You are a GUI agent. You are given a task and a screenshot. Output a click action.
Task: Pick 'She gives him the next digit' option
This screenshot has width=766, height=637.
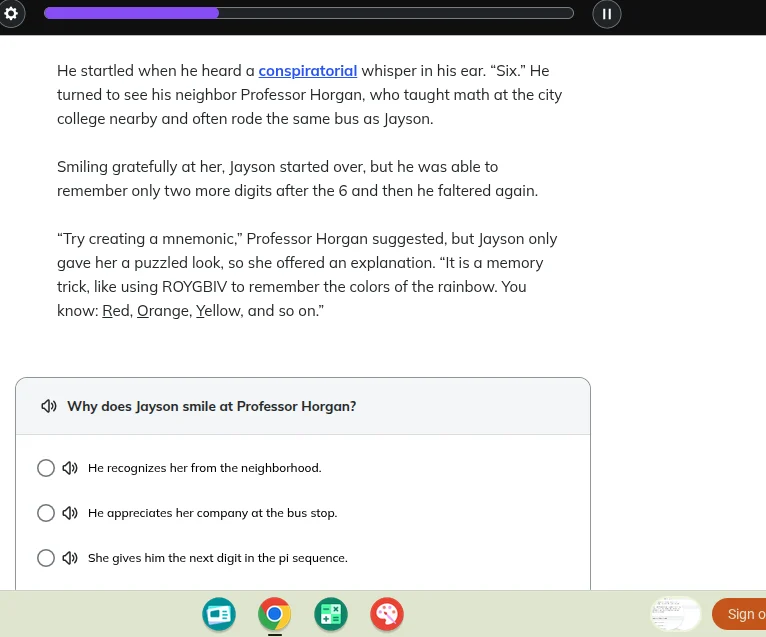[45, 558]
